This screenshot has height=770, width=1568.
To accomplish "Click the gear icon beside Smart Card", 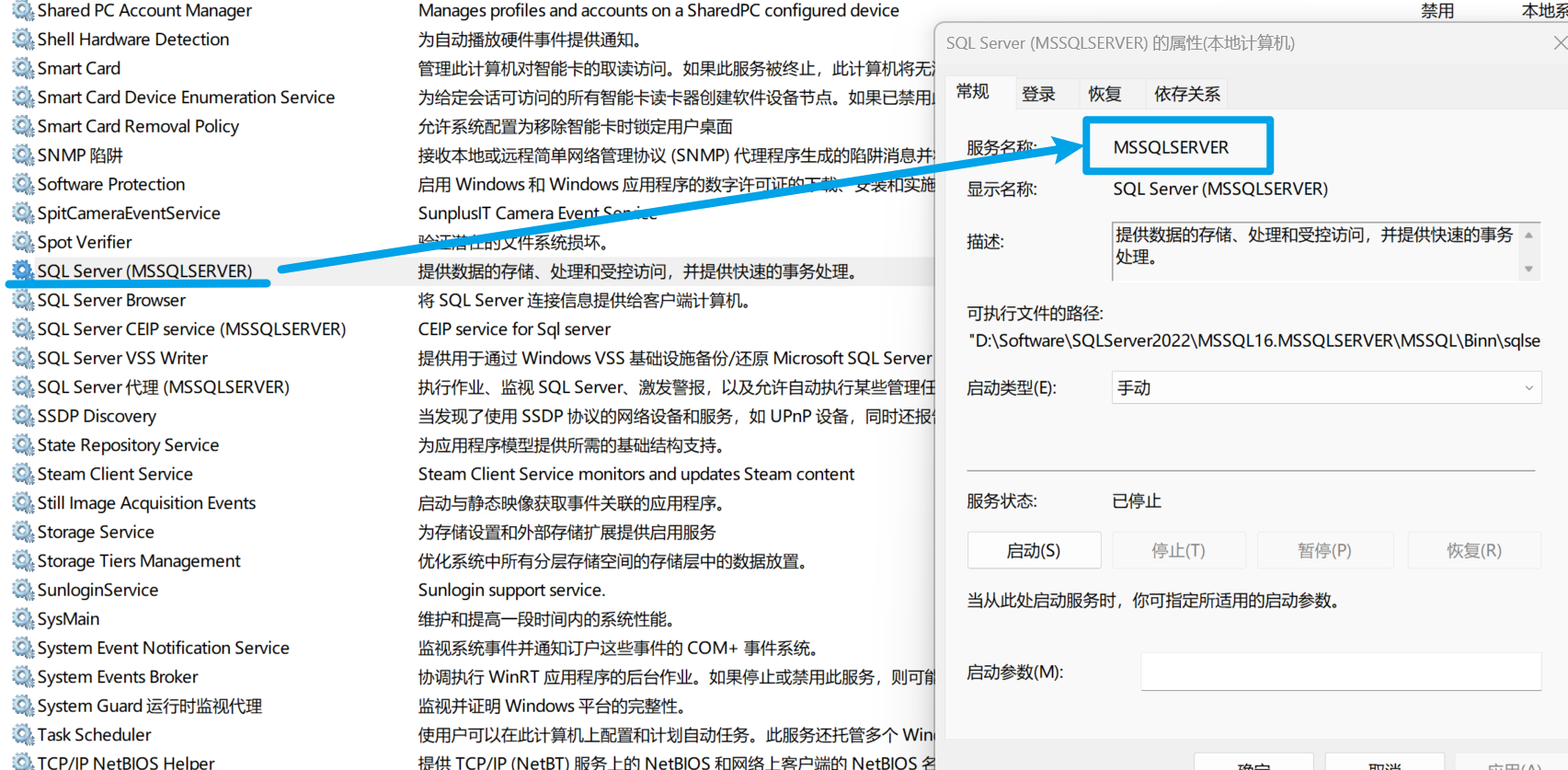I will [23, 68].
